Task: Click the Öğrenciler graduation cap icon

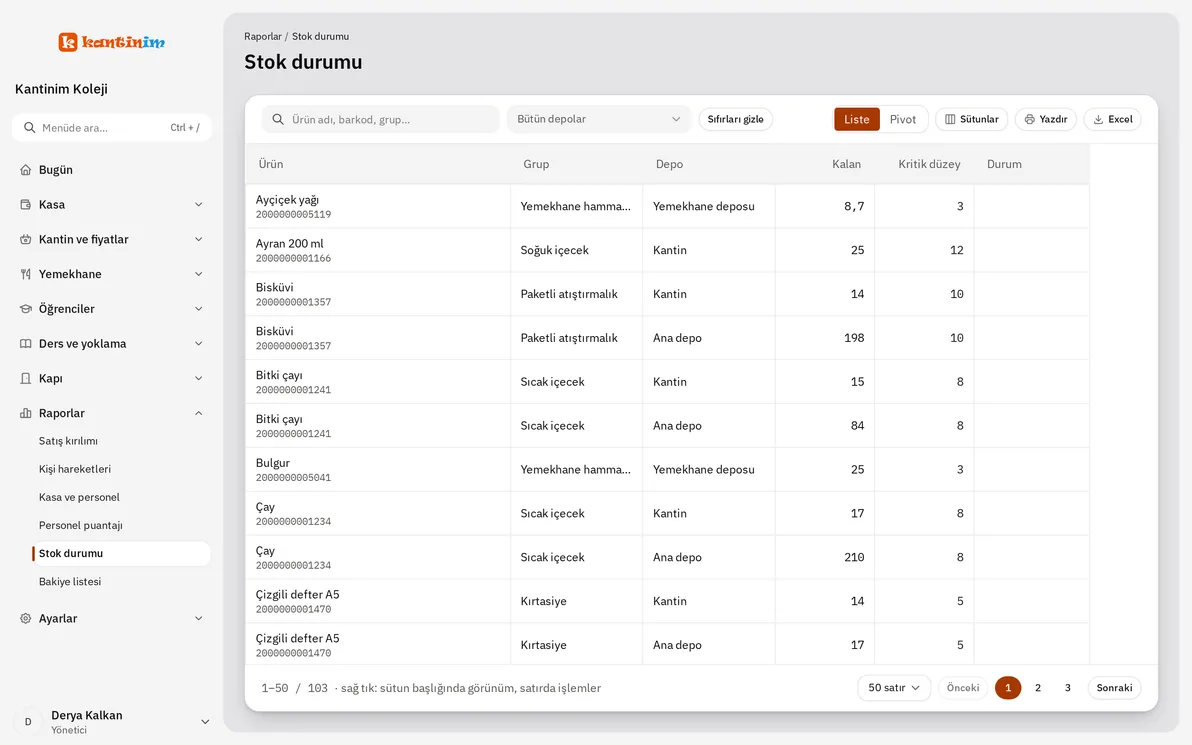Action: coord(26,309)
